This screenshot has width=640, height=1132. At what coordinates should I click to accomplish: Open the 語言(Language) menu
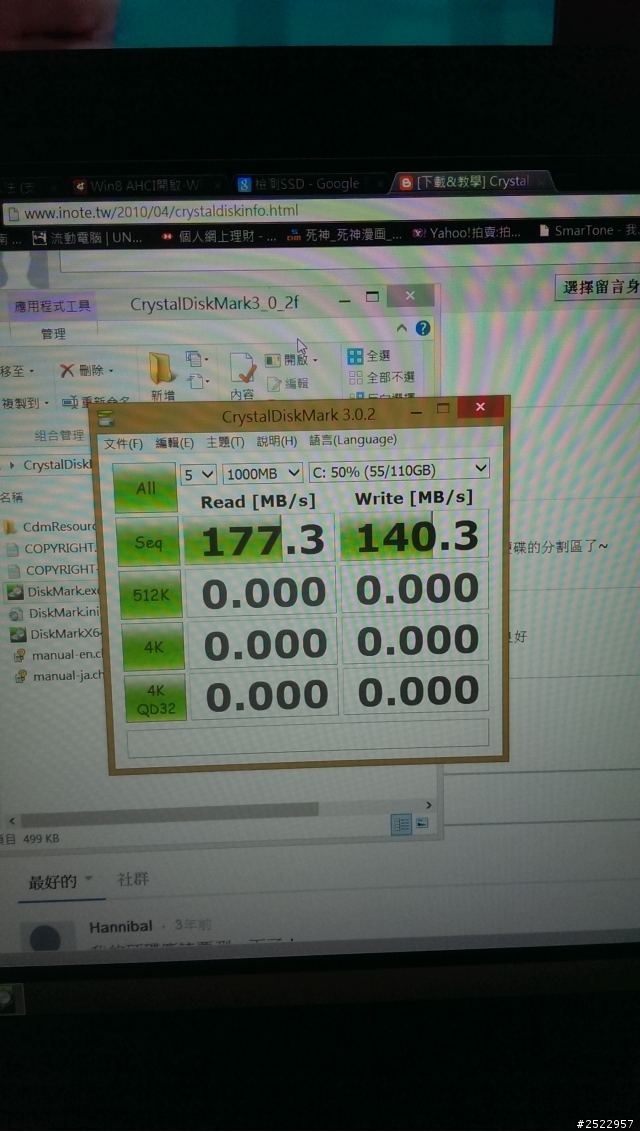click(353, 439)
